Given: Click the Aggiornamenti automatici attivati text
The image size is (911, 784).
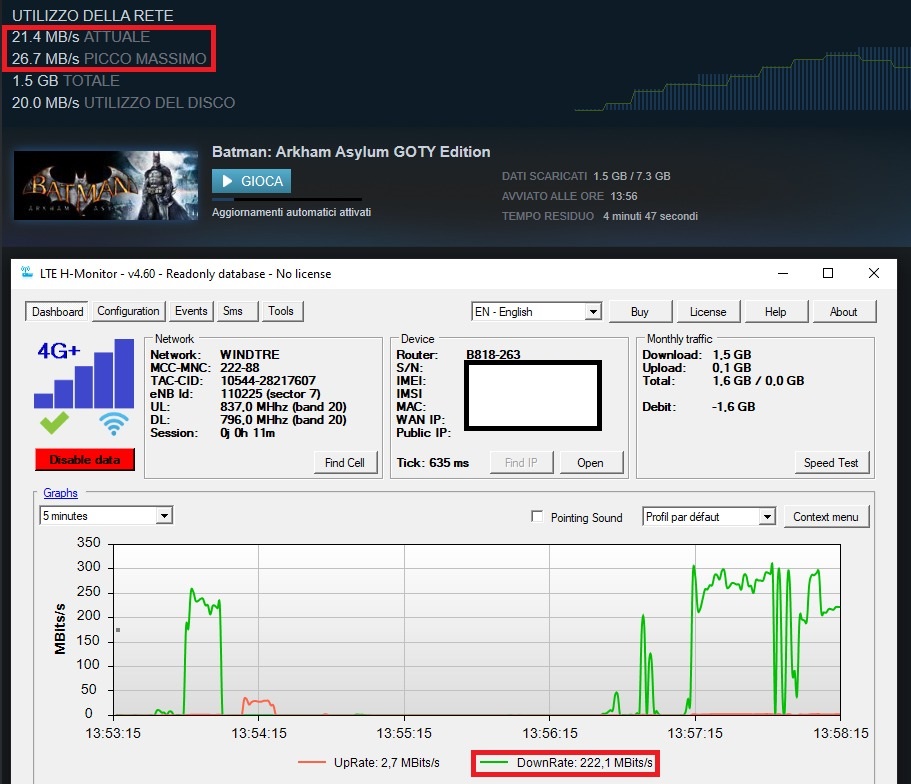Looking at the screenshot, I should click(292, 212).
